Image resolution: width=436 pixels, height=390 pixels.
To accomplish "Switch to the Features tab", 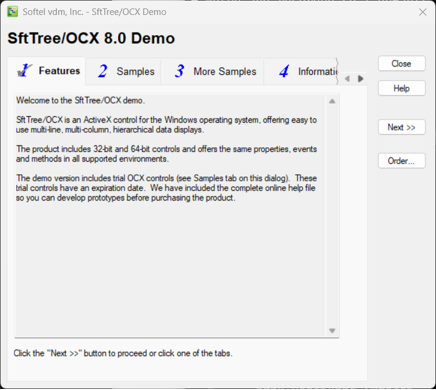I will [x=47, y=71].
